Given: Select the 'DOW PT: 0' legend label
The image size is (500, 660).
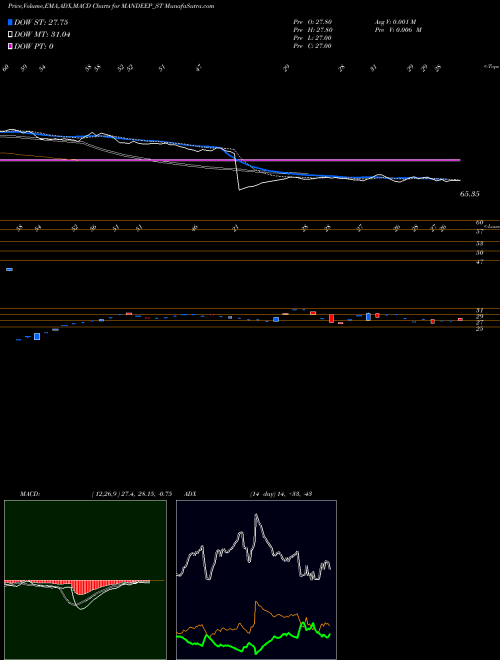Looking at the screenshot, I should click(34, 46).
